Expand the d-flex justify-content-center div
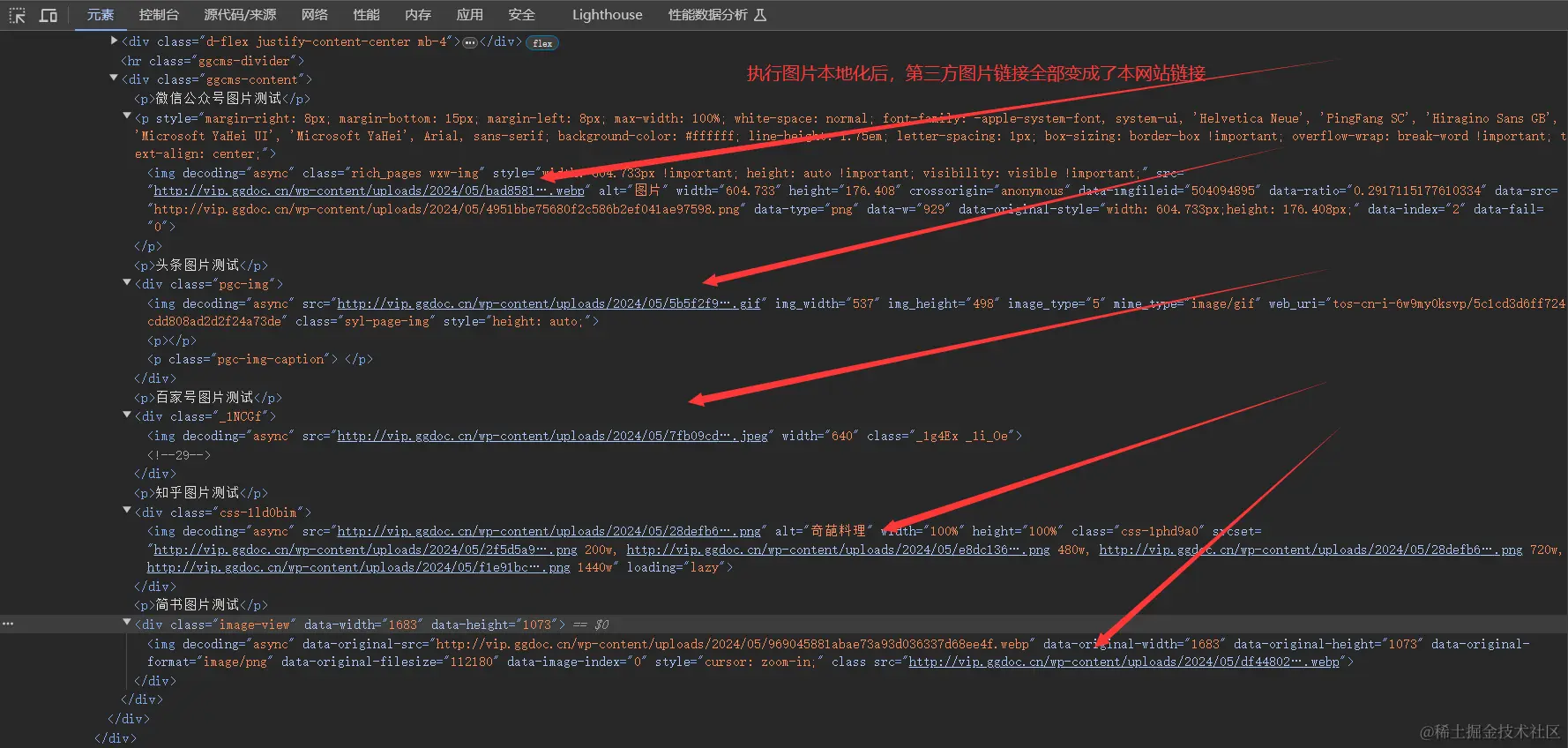 point(114,41)
